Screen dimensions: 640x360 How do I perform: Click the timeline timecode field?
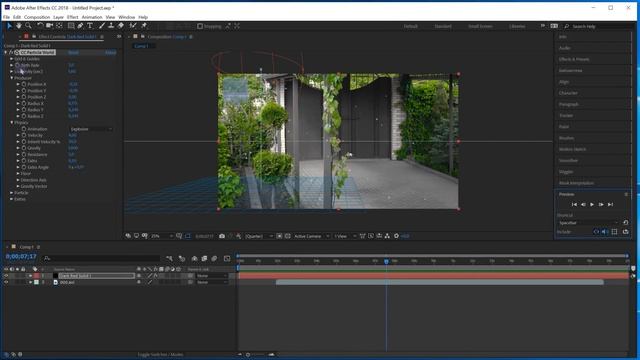(x=21, y=257)
